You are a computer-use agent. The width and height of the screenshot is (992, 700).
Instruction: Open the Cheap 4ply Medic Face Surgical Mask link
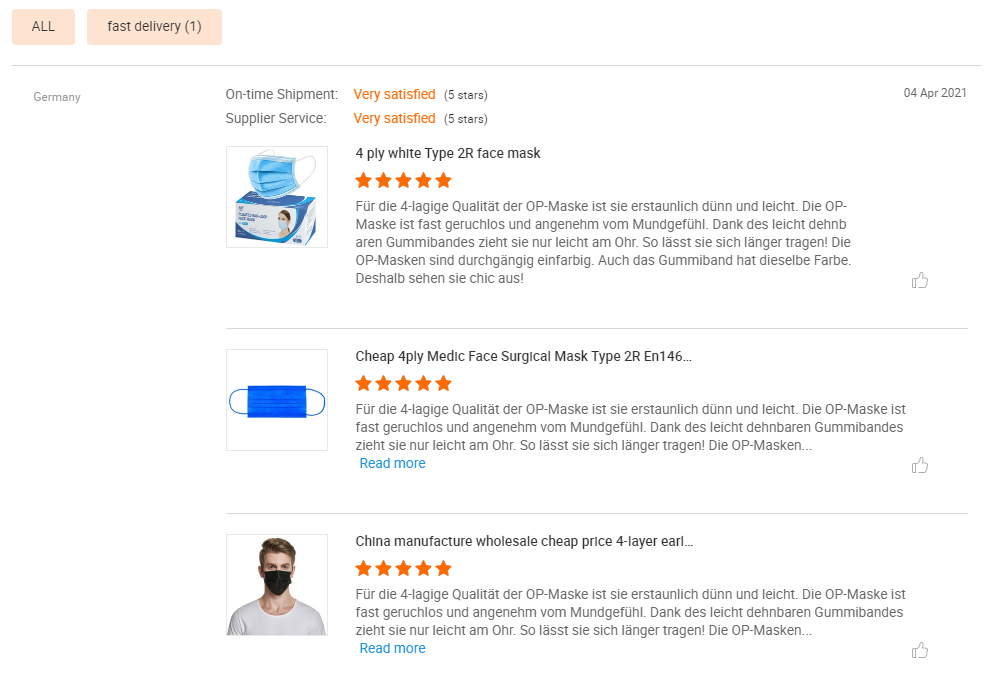(x=523, y=356)
